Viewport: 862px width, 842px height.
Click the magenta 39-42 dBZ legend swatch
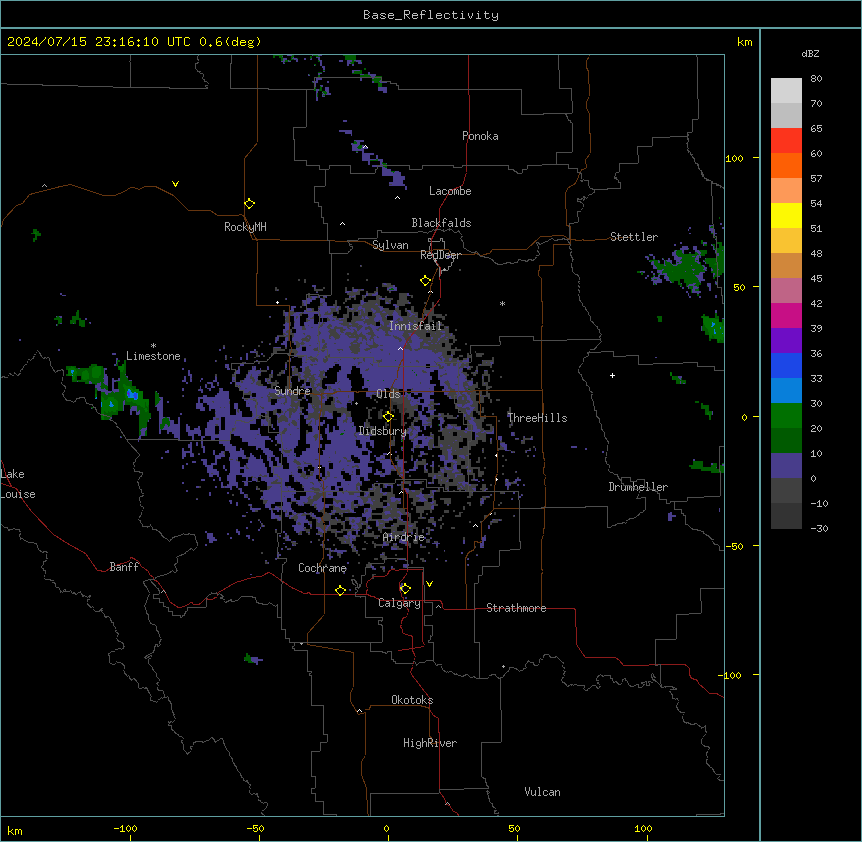pyautogui.click(x=786, y=315)
